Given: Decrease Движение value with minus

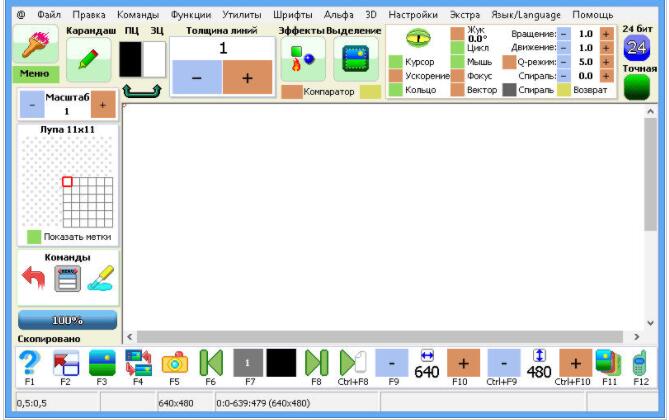Looking at the screenshot, I should (x=564, y=48).
